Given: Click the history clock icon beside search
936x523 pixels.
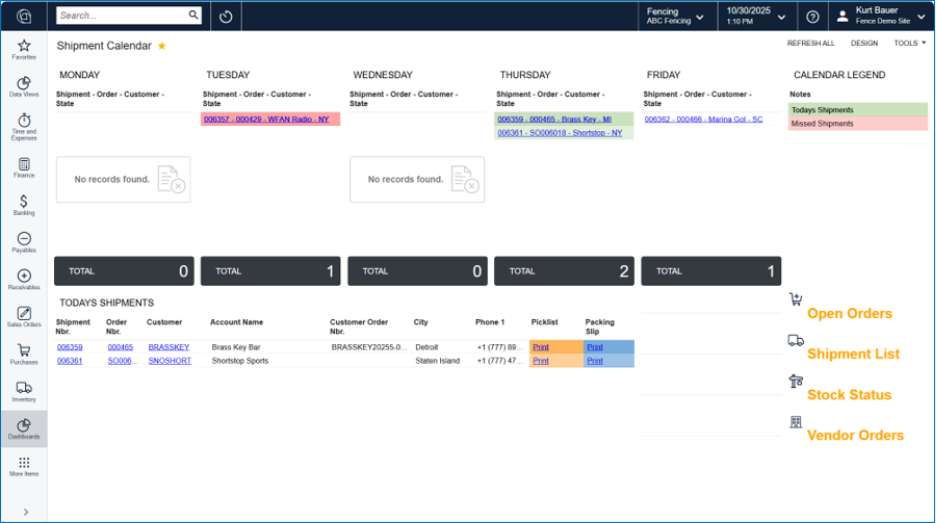Looking at the screenshot, I should pos(226,16).
